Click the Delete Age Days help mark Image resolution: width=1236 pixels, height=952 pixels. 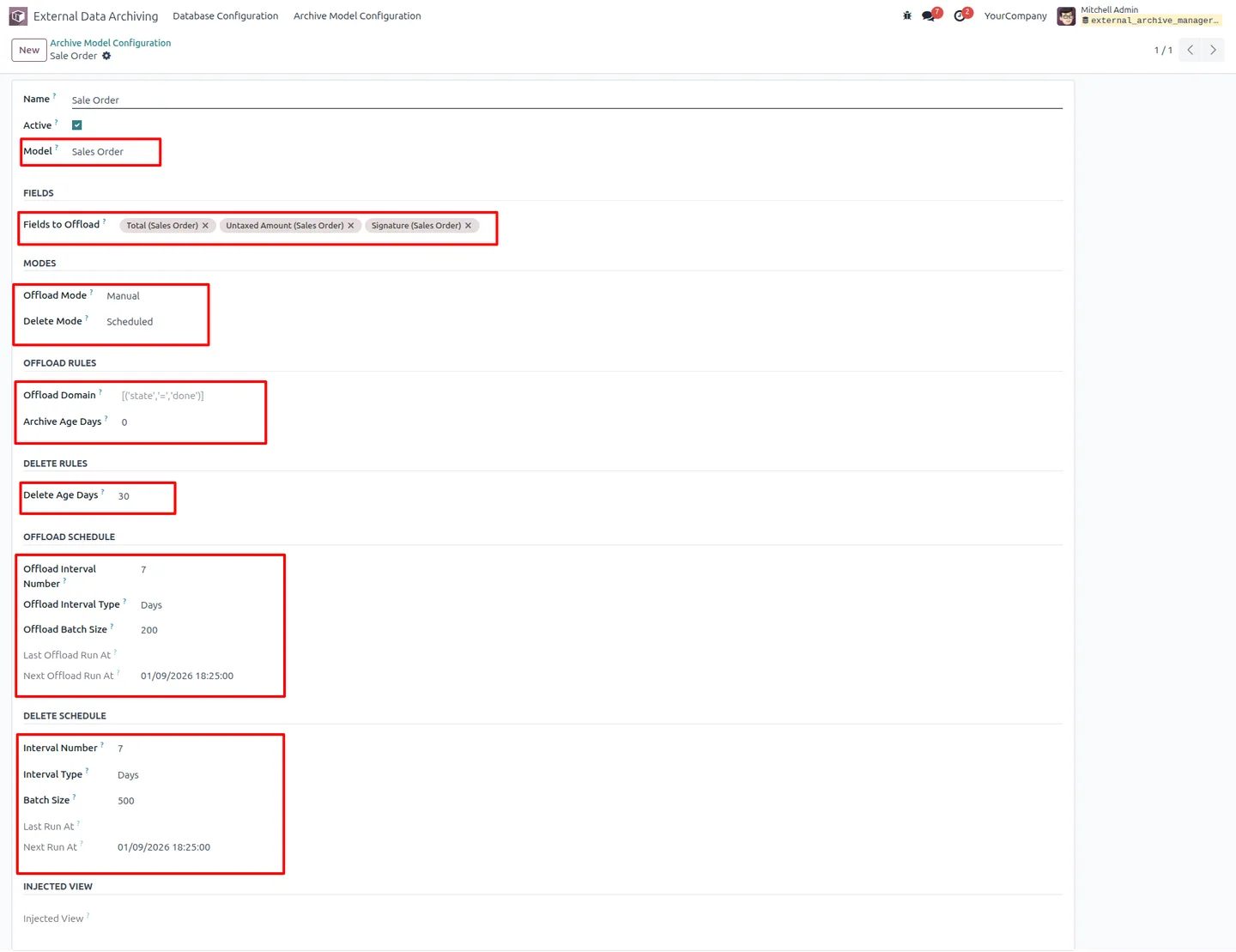coord(103,492)
